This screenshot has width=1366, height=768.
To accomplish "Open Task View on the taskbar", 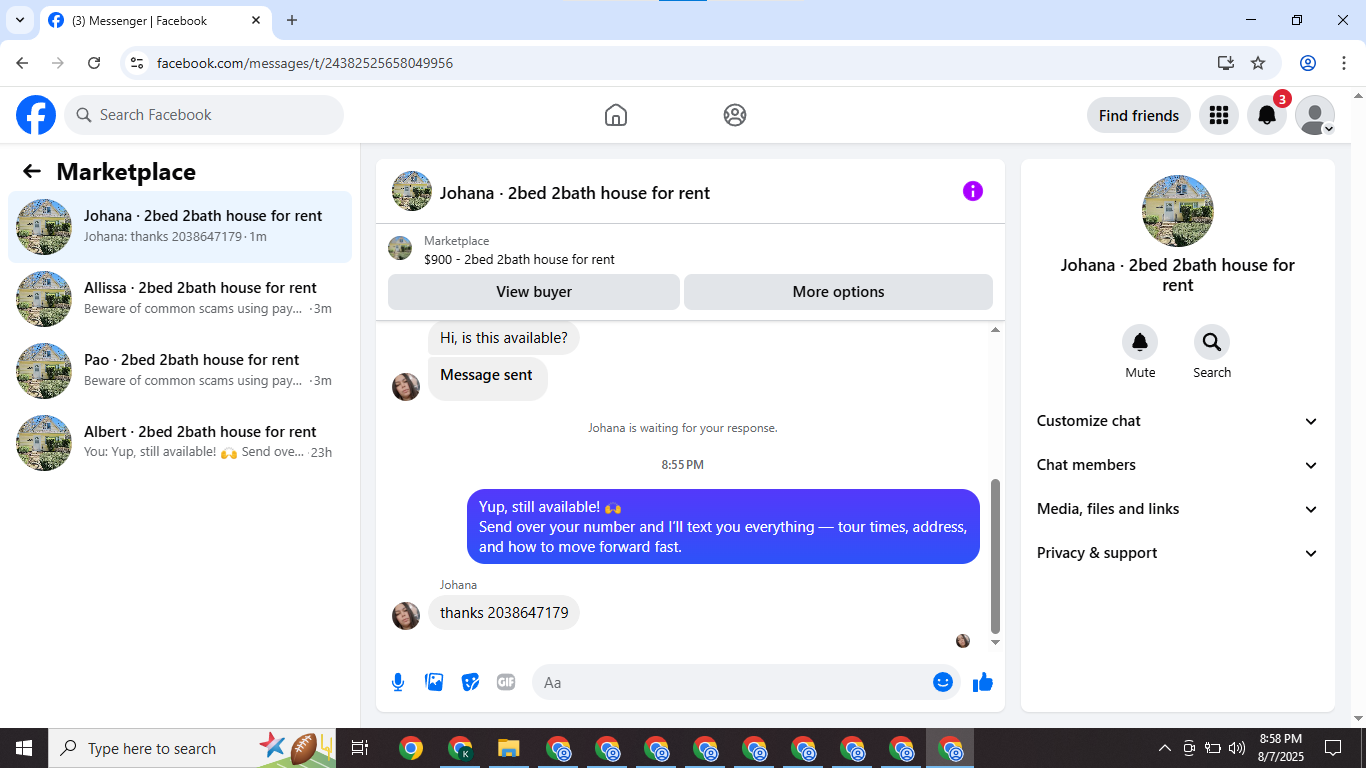I will (361, 748).
